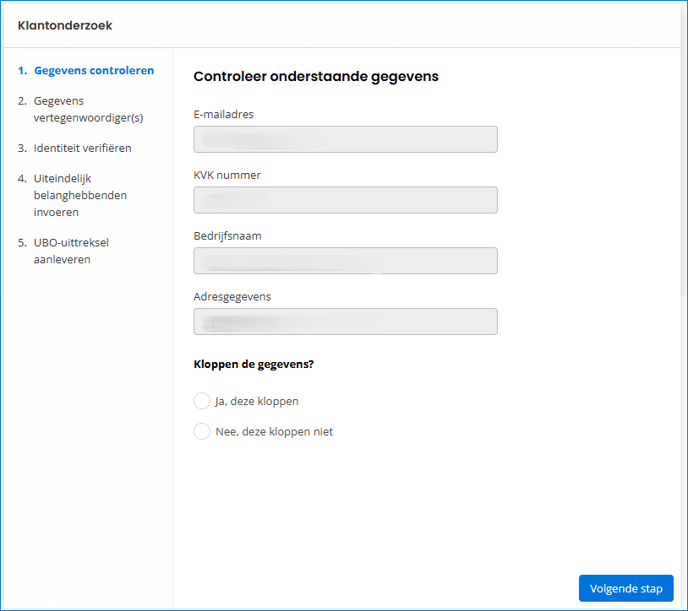688x611 pixels.
Task: Click the 'Adresgegevens' field label
Action: click(232, 297)
